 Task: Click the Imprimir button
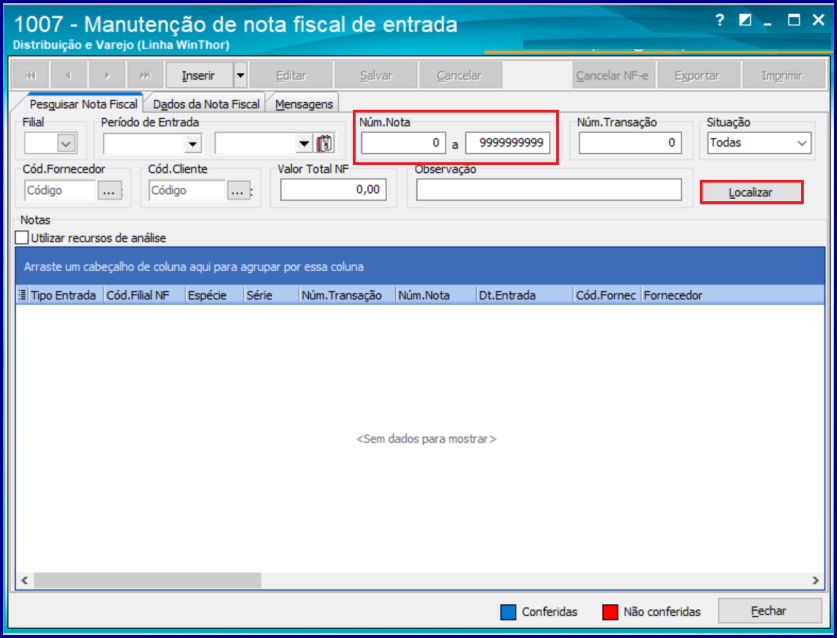[x=782, y=75]
